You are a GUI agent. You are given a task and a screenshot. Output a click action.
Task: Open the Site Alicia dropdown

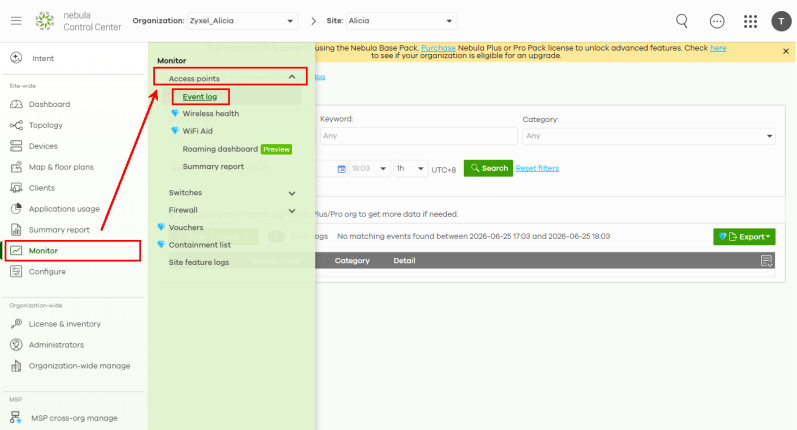[401, 21]
